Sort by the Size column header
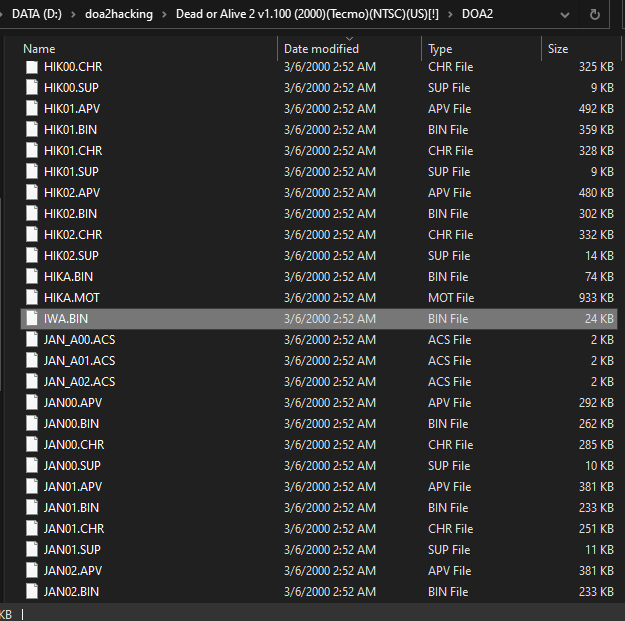 pos(558,49)
